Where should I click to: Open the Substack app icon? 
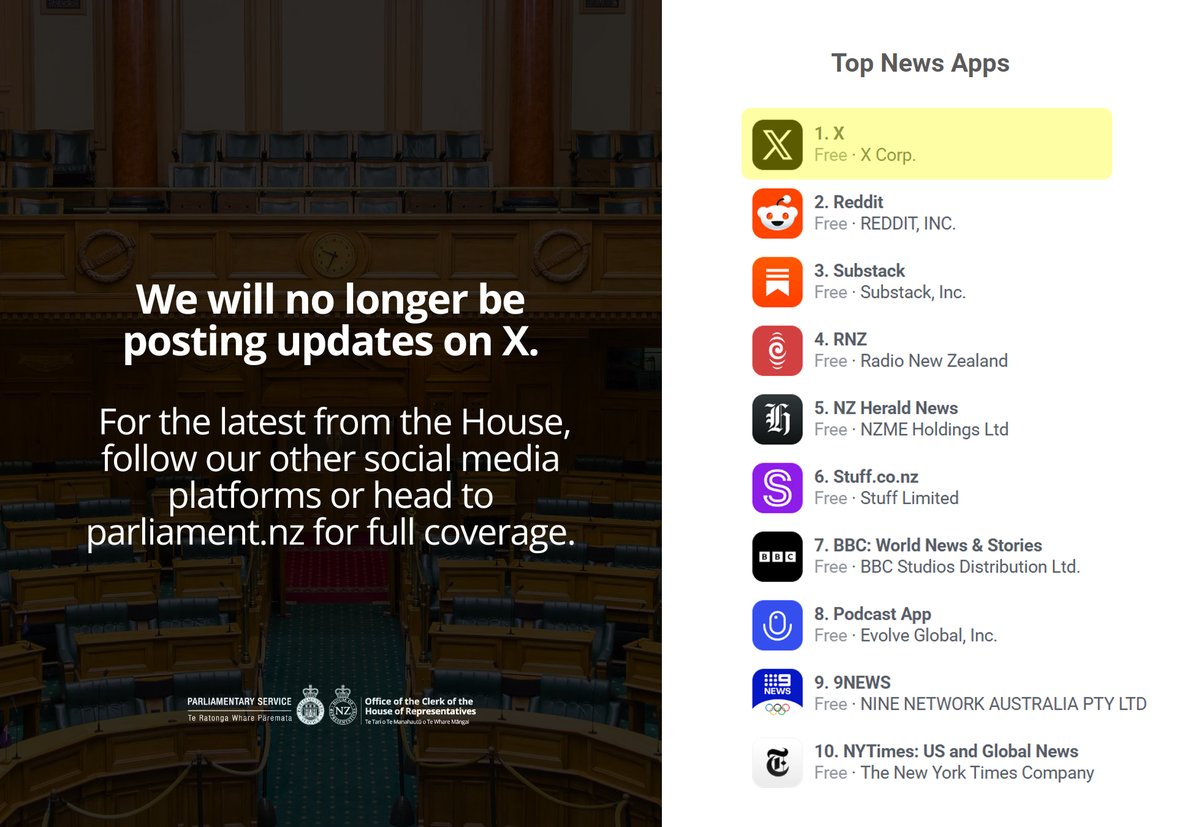click(777, 282)
